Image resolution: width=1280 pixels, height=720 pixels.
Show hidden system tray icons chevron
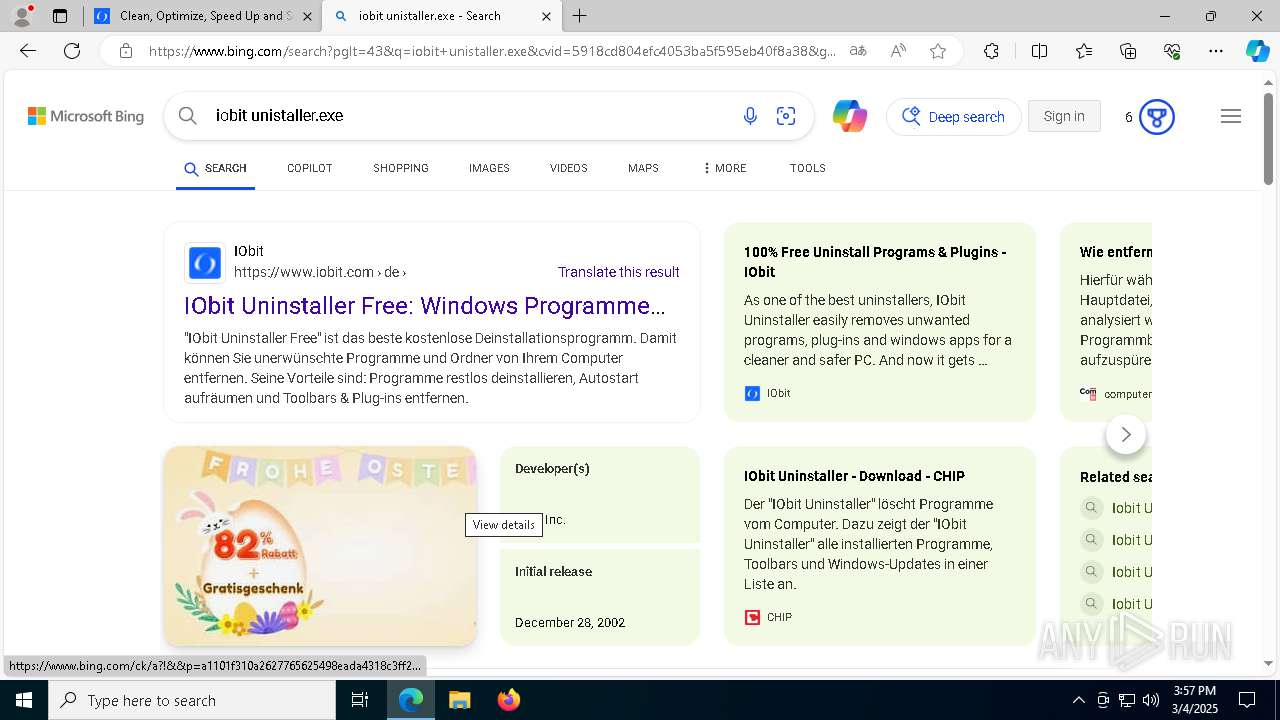click(x=1079, y=700)
